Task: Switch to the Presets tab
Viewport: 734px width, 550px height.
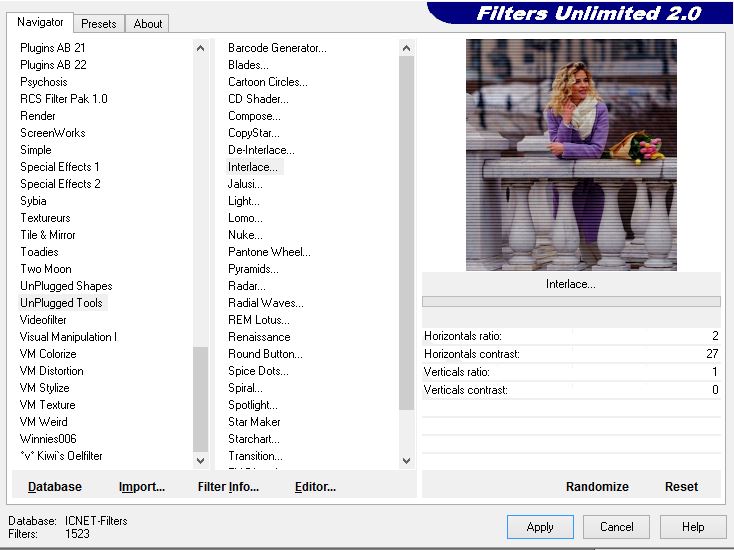Action: 98,23
